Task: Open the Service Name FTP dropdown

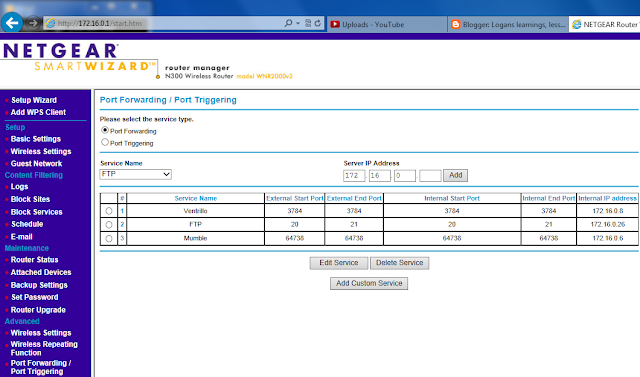Action: 136,174
